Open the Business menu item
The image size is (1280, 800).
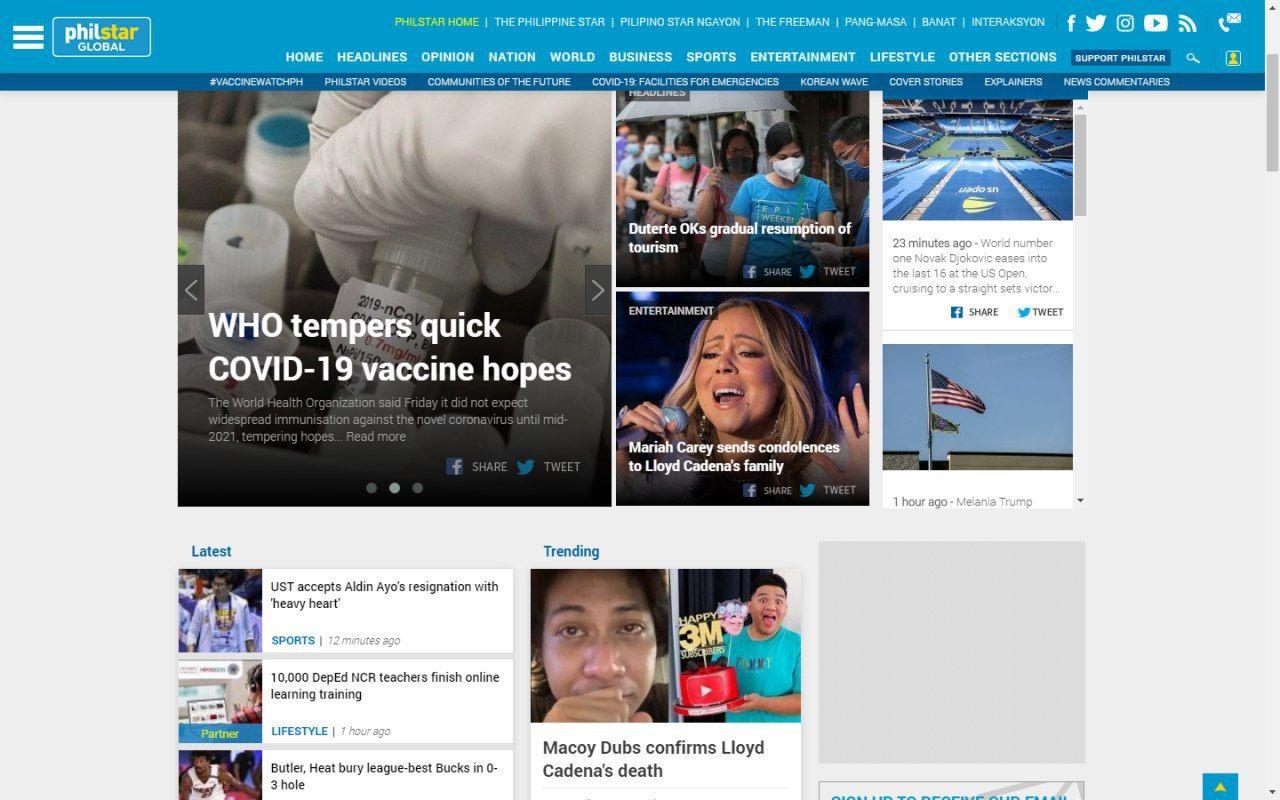(x=640, y=57)
